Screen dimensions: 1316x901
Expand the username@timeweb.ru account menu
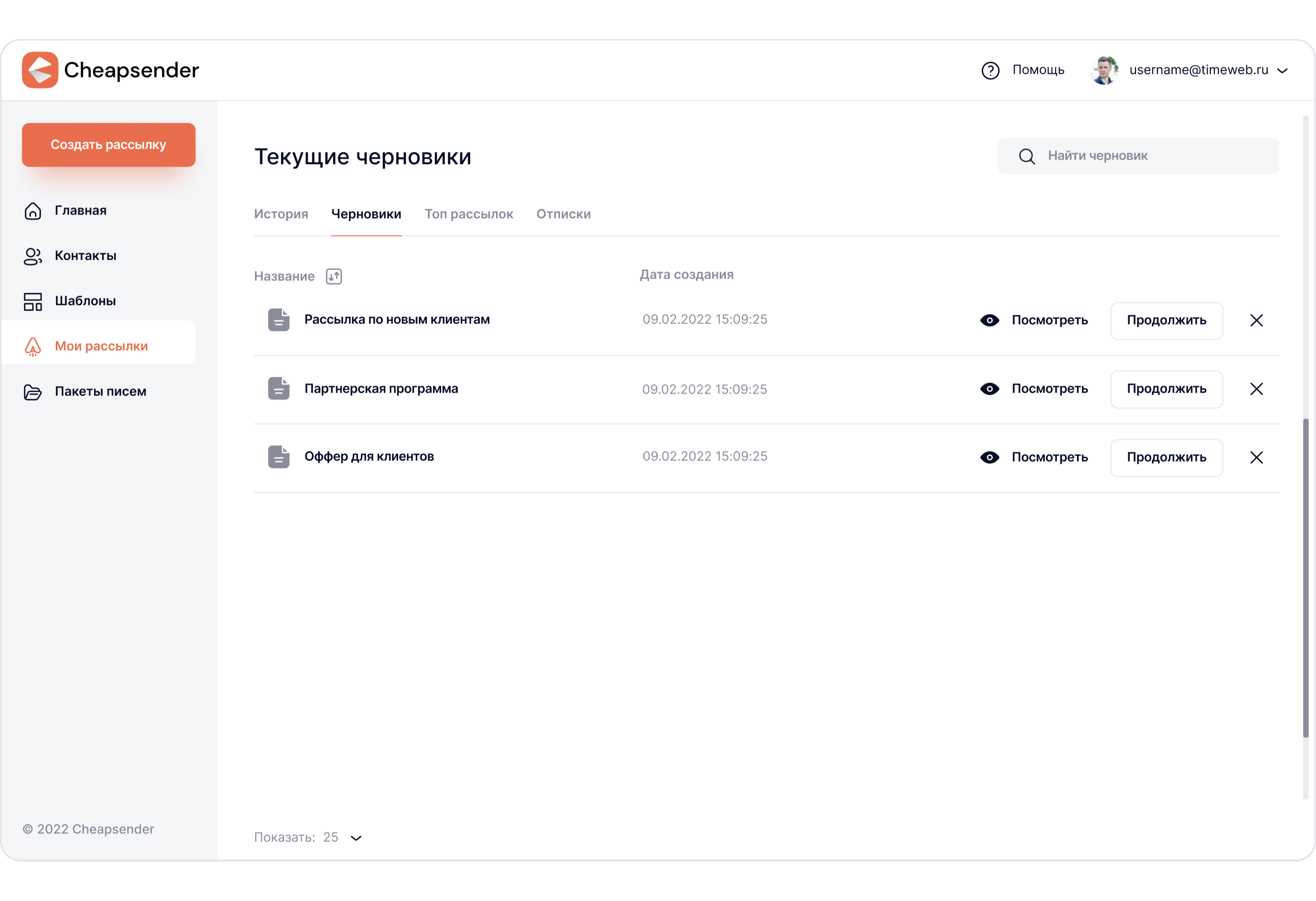(1283, 71)
